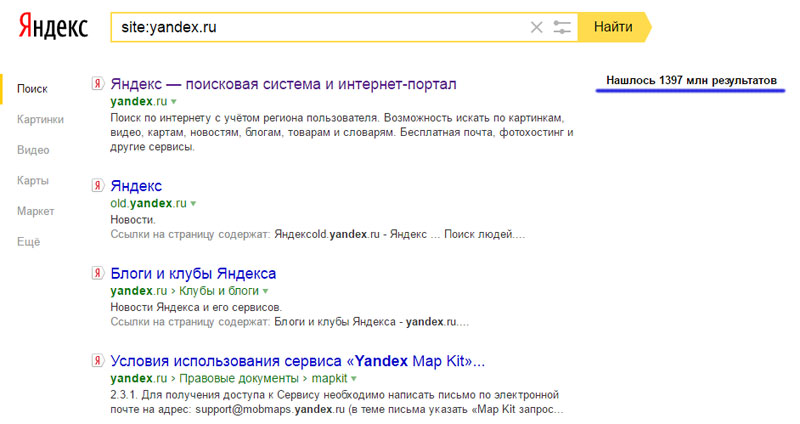Viewport: 800px width, 424px height.
Task: Click snippet text starting Поиск по интернету с учётом
Action: (342, 132)
